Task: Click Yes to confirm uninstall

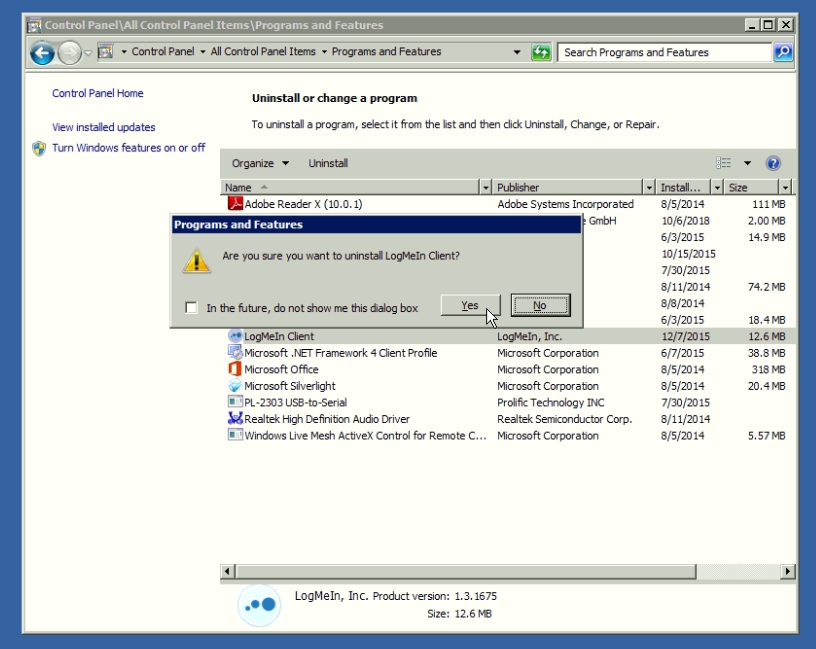Action: click(x=470, y=306)
